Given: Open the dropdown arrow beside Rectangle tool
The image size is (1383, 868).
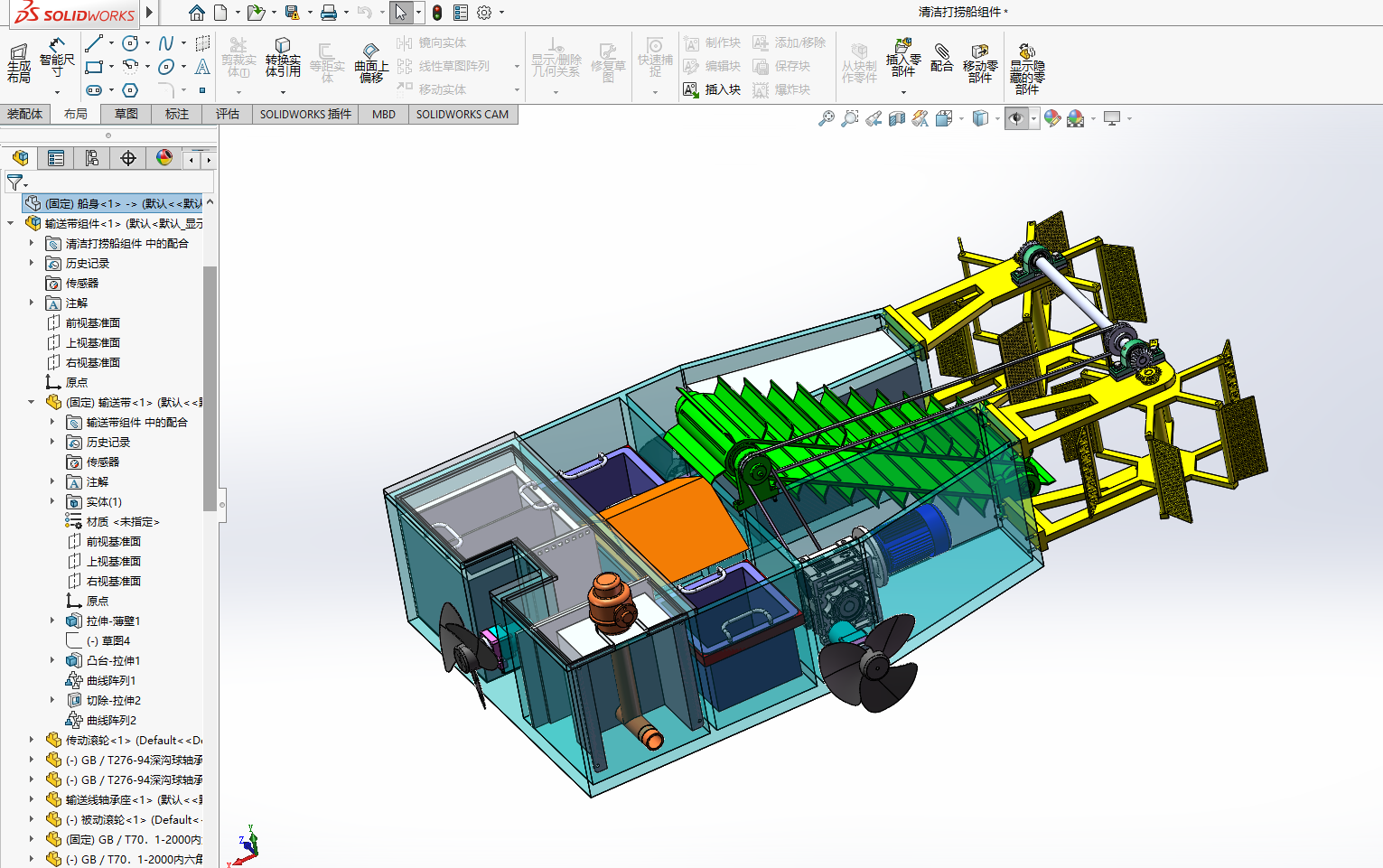Looking at the screenshot, I should point(111,67).
